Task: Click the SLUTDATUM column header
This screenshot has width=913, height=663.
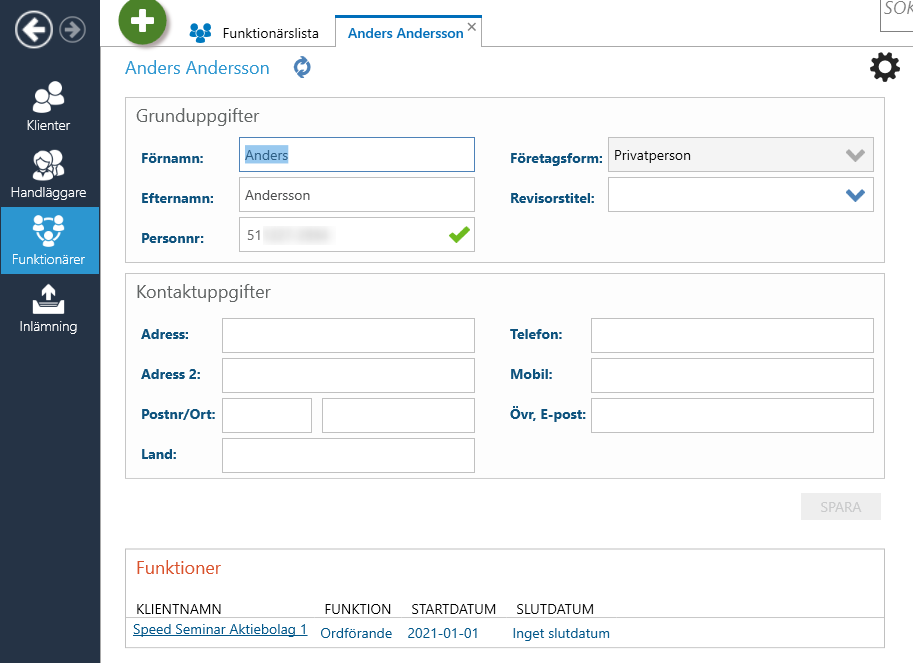Action: (x=555, y=609)
